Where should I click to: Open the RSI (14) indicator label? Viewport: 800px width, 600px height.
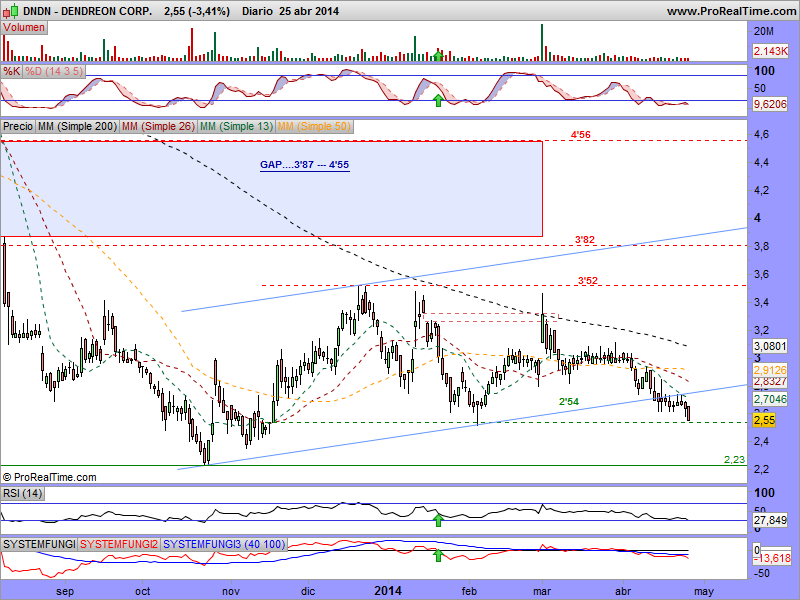coord(22,493)
